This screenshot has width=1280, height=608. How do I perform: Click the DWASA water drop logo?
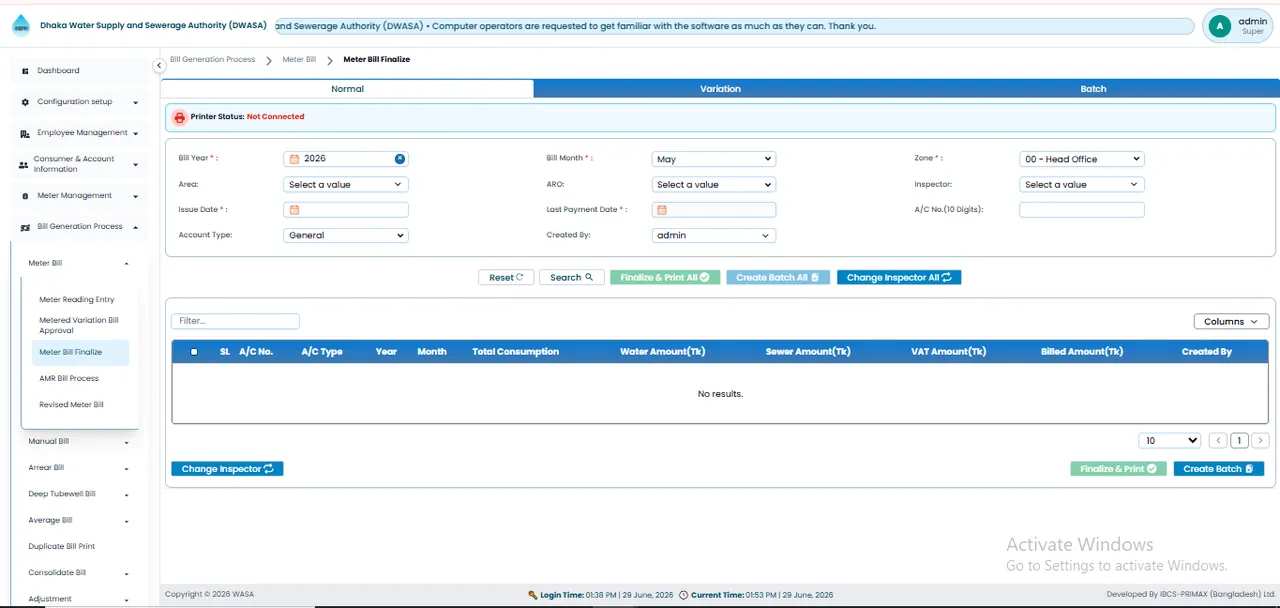pyautogui.click(x=21, y=26)
